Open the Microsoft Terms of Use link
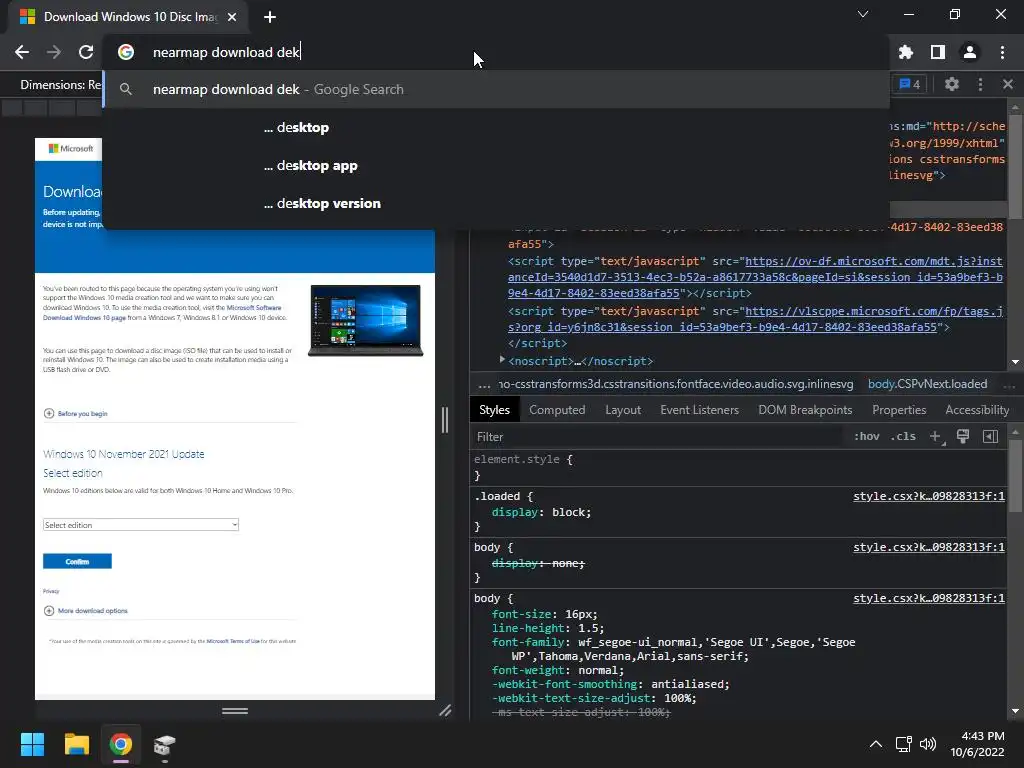Screen dimensions: 1024x768 [233, 641]
